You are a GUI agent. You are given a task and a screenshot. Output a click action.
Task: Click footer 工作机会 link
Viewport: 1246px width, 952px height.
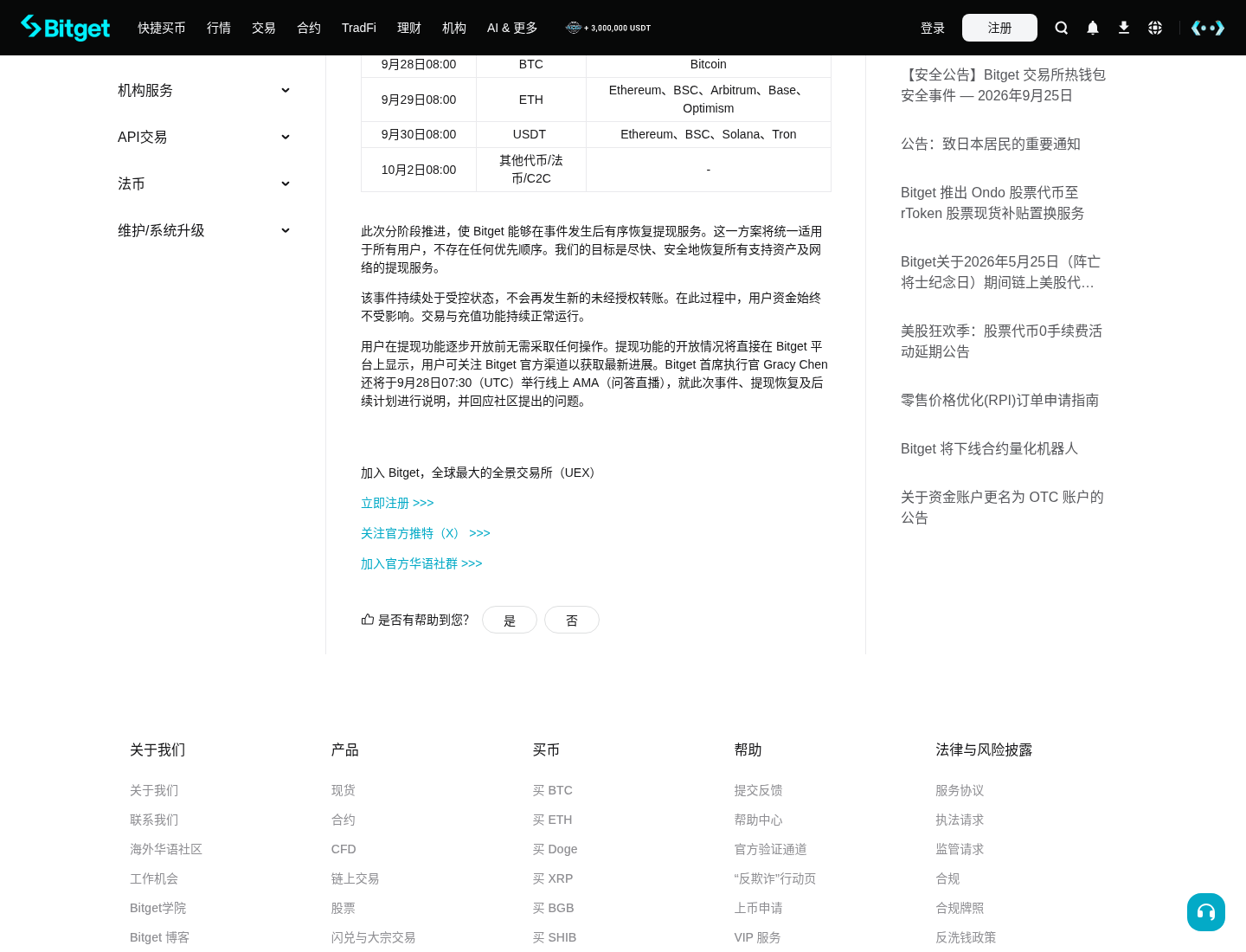click(154, 878)
